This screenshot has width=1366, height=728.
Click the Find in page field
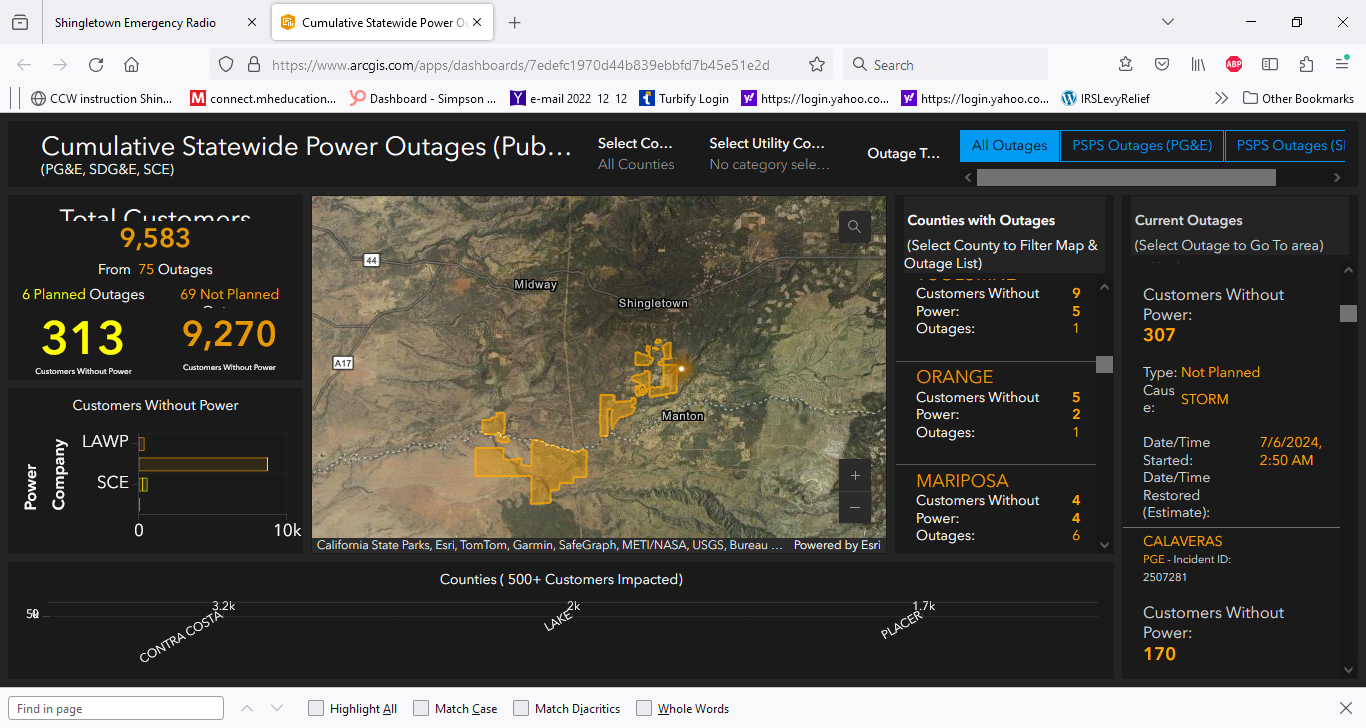(116, 709)
